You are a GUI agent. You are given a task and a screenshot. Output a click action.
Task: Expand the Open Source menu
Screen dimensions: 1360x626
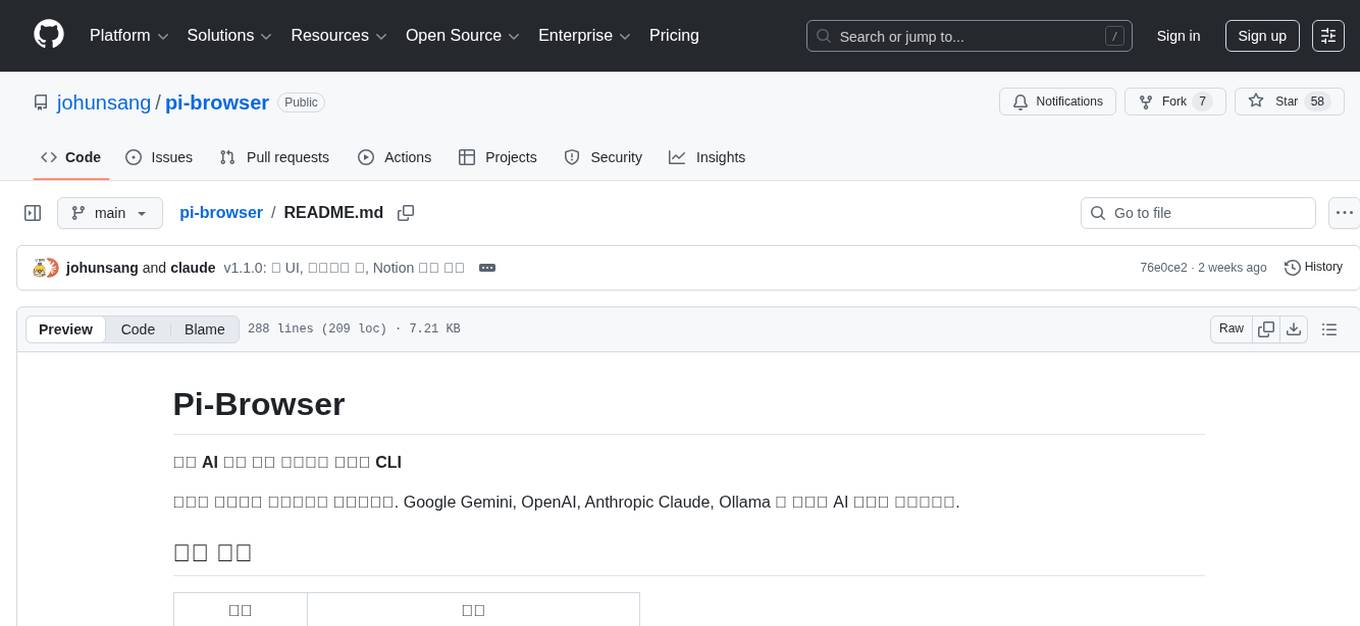pyautogui.click(x=461, y=35)
